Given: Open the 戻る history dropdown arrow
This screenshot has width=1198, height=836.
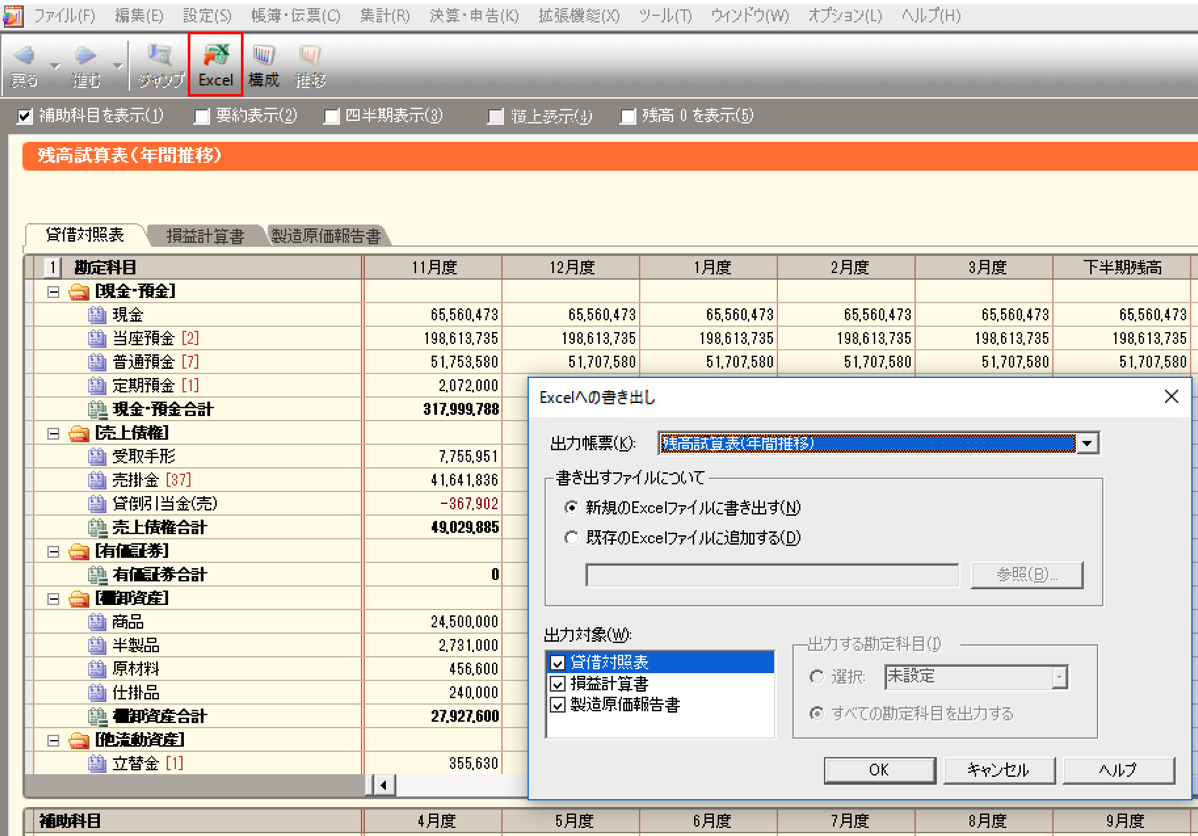Looking at the screenshot, I should click(x=55, y=66).
